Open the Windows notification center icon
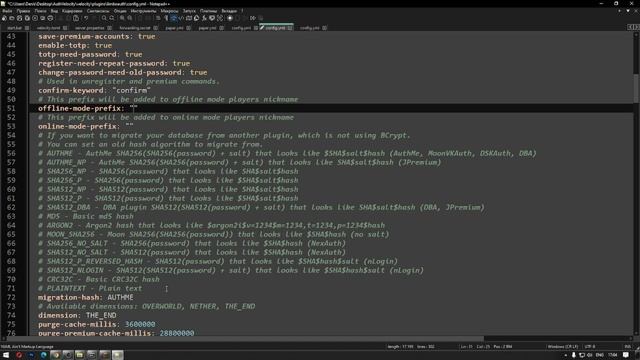This screenshot has height=360, width=640. [x=626, y=355]
